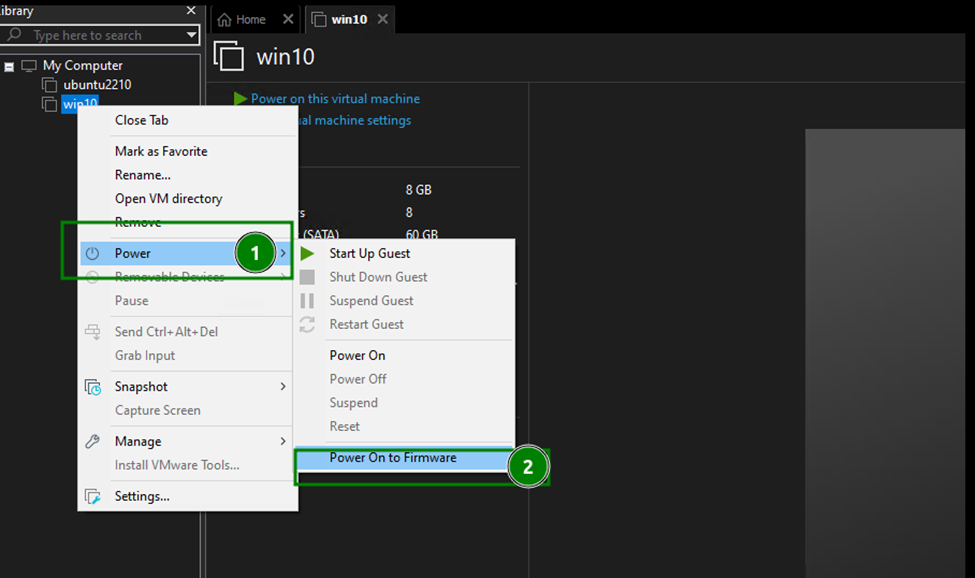Choose Power On to Firmware
This screenshot has width=975, height=578.
point(393,457)
